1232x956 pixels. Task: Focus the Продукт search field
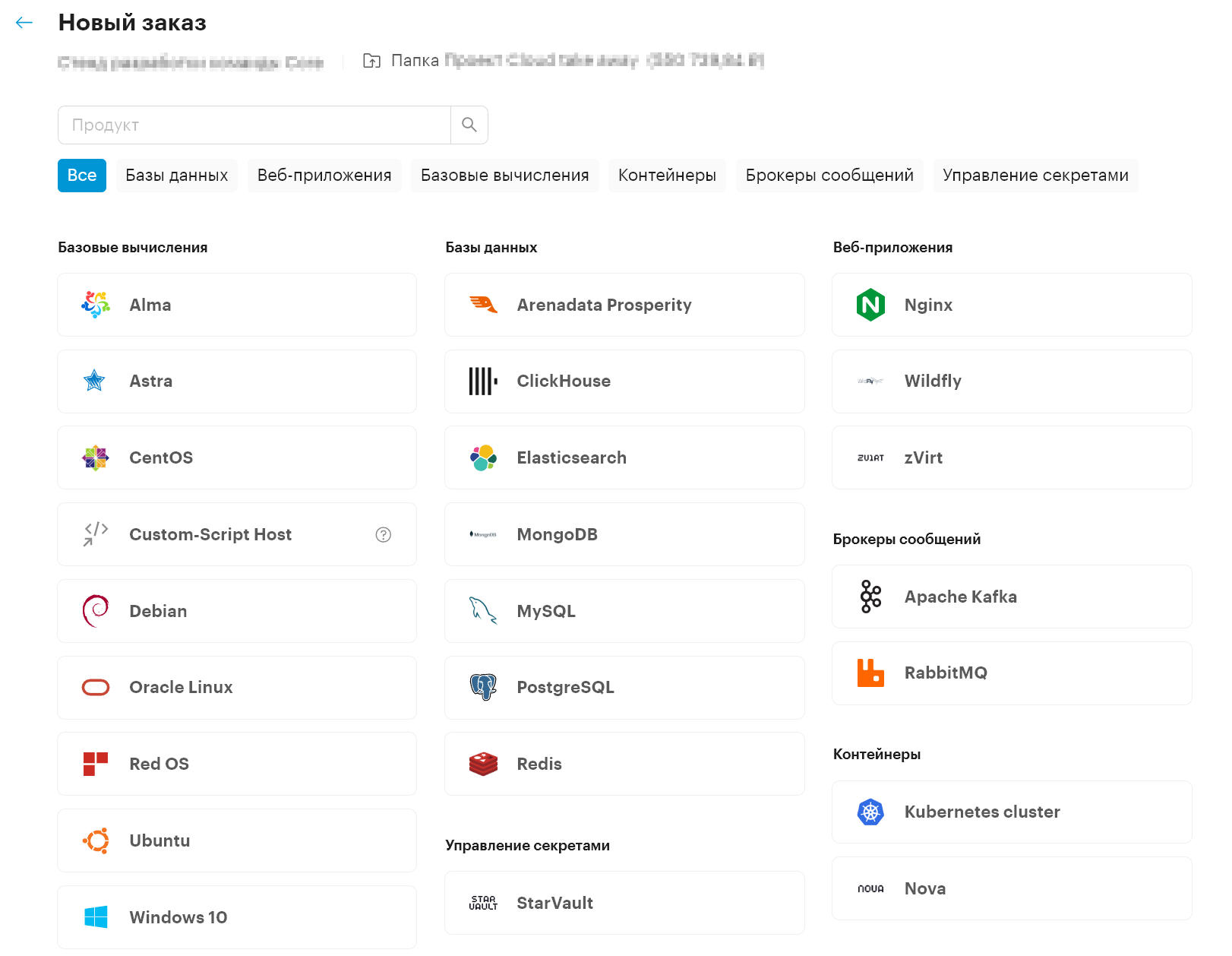click(254, 125)
